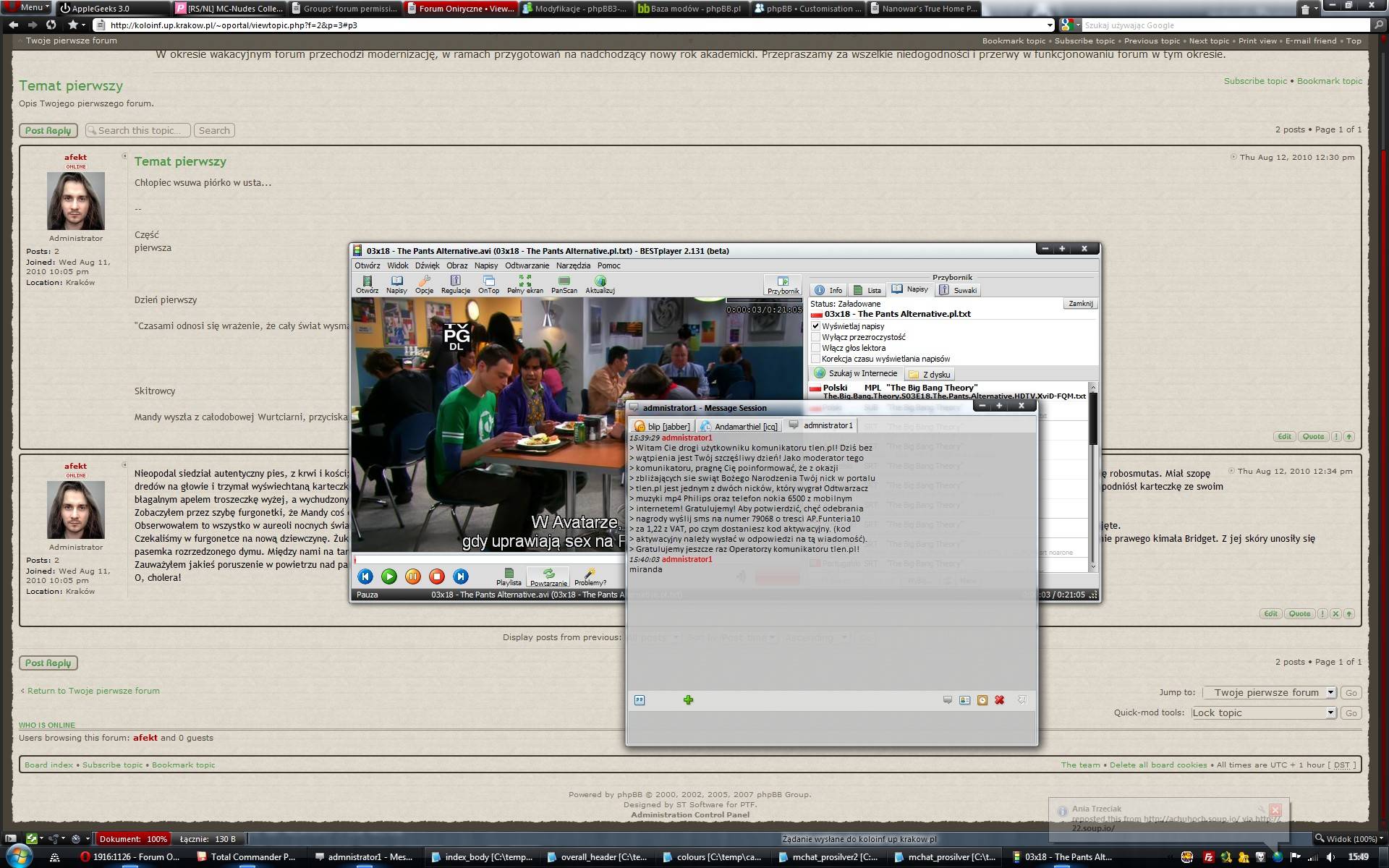Screen dimensions: 1389x868
Task: Open the Napisy subtitles toolbar icon in BESTplayer
Action: point(396,284)
